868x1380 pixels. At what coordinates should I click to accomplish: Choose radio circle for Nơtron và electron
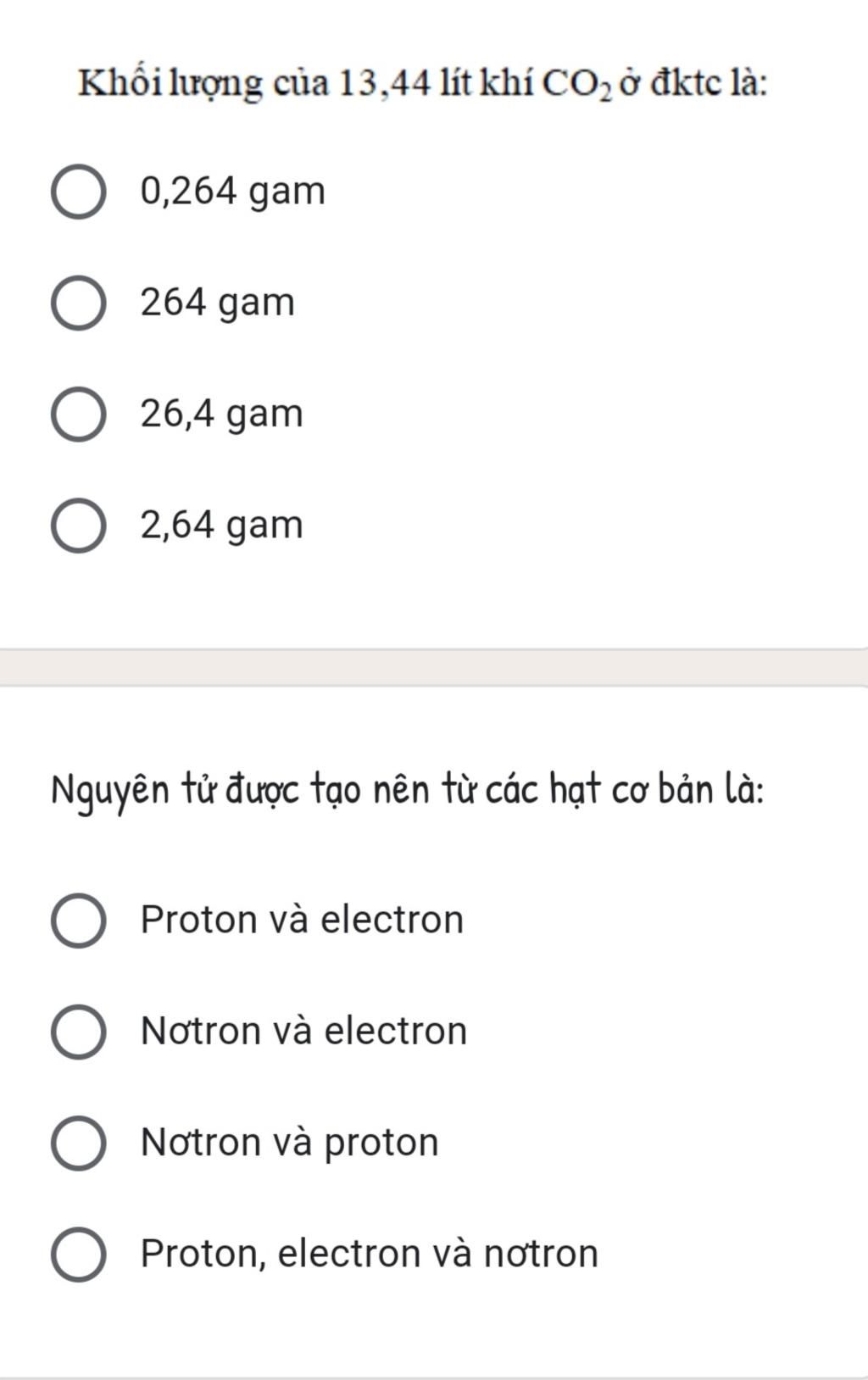tap(79, 1031)
